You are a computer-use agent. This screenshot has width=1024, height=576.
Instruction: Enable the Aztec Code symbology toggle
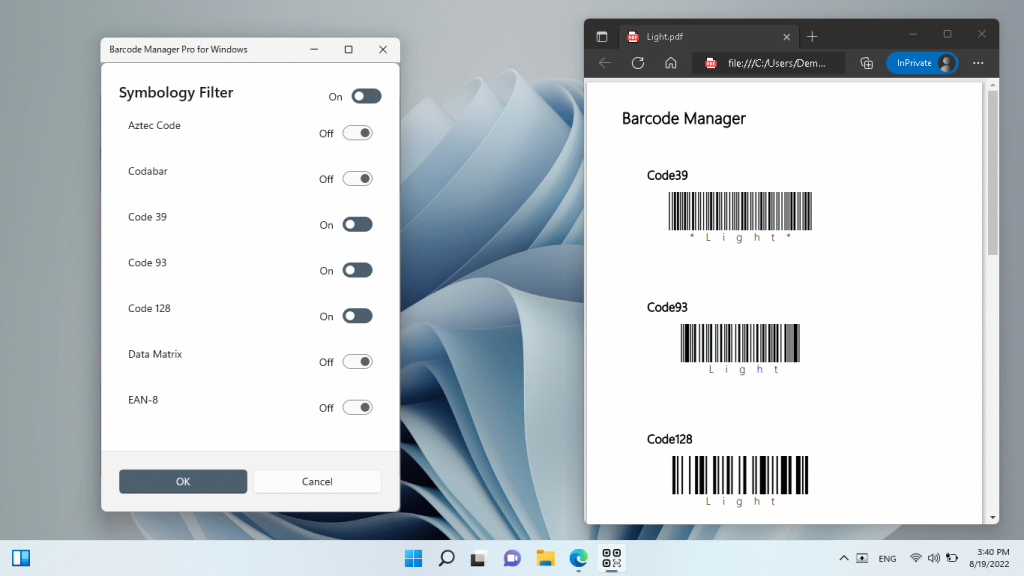click(357, 132)
